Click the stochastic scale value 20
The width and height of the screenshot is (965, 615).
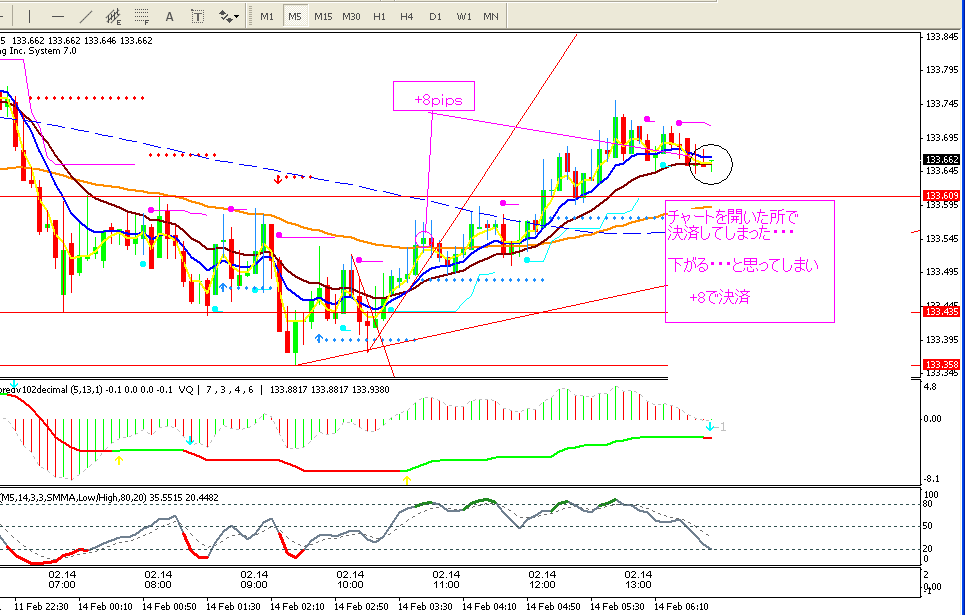927,549
